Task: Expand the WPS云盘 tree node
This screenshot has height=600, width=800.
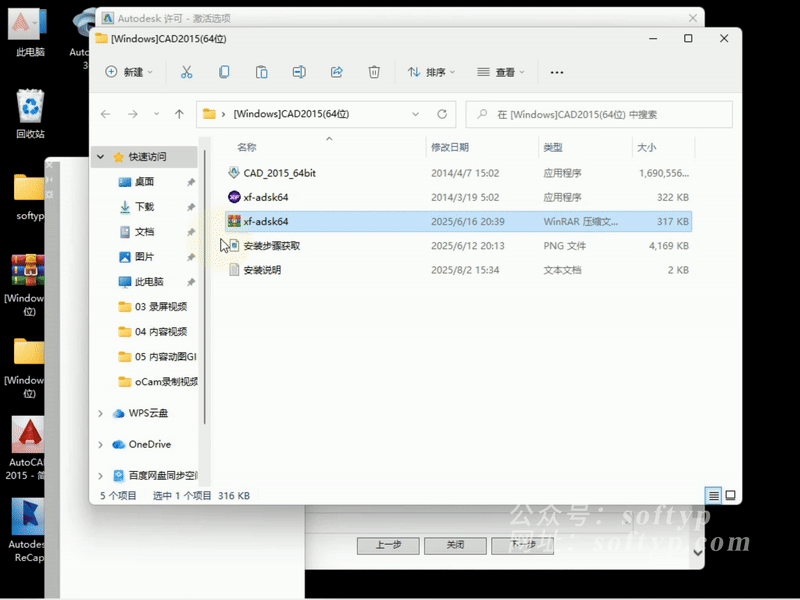Action: pos(101,413)
